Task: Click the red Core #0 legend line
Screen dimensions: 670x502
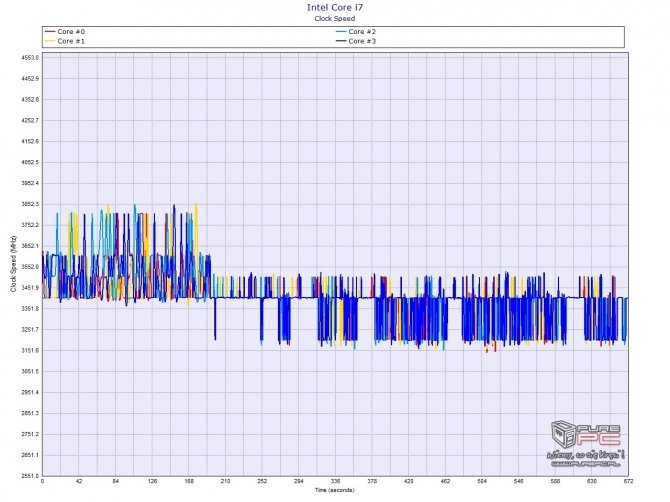Action: coord(50,32)
